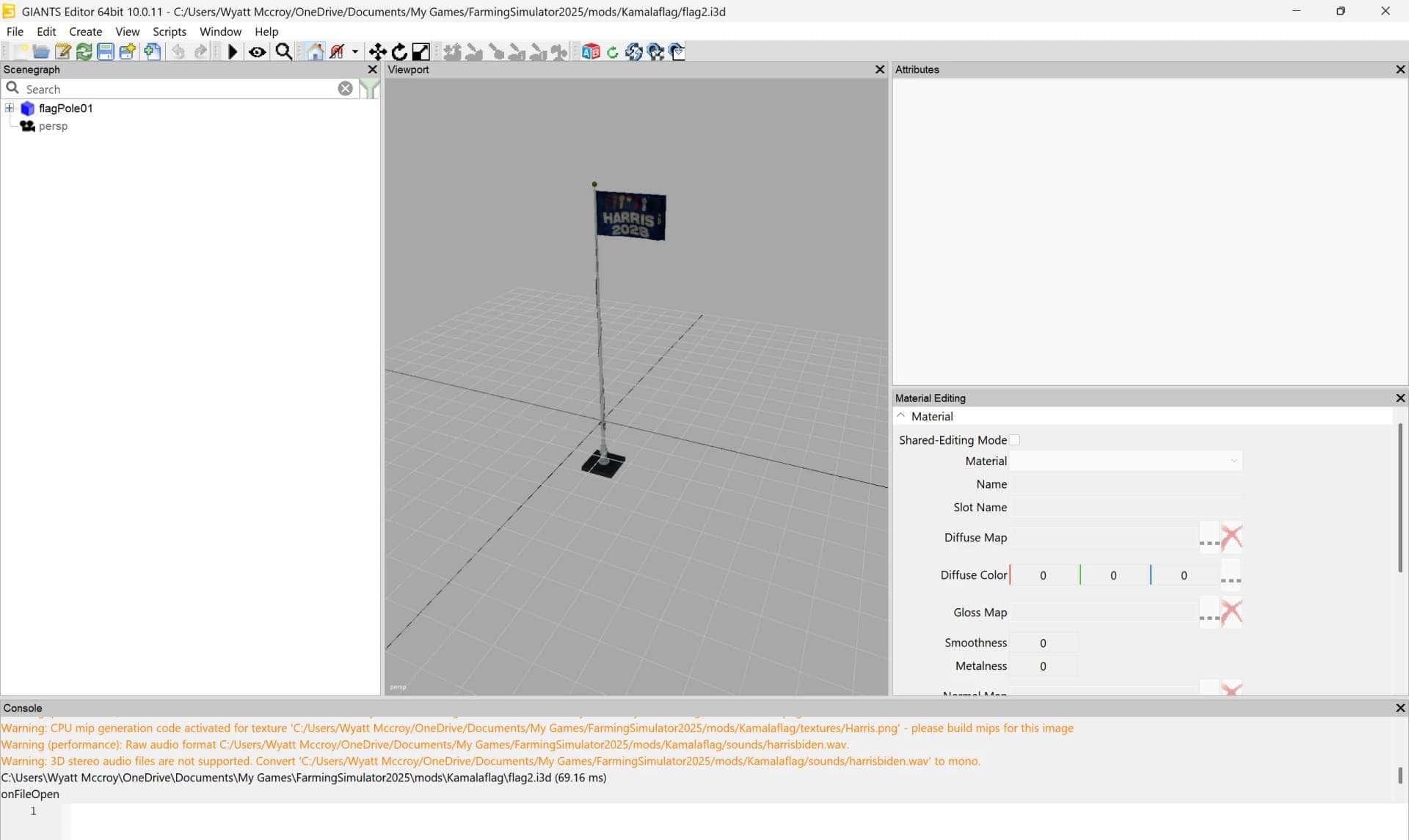The width and height of the screenshot is (1409, 840).
Task: Expand the flagPole01 tree node
Action: click(x=10, y=108)
